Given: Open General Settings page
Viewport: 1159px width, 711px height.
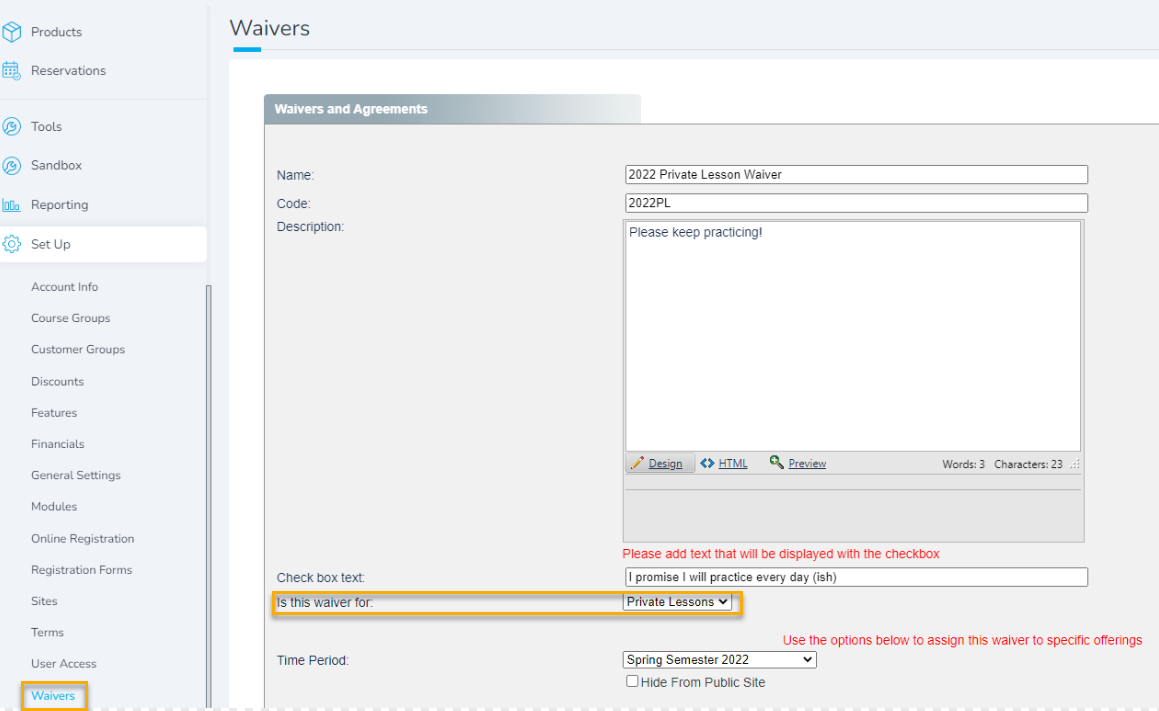Looking at the screenshot, I should pos(75,475).
